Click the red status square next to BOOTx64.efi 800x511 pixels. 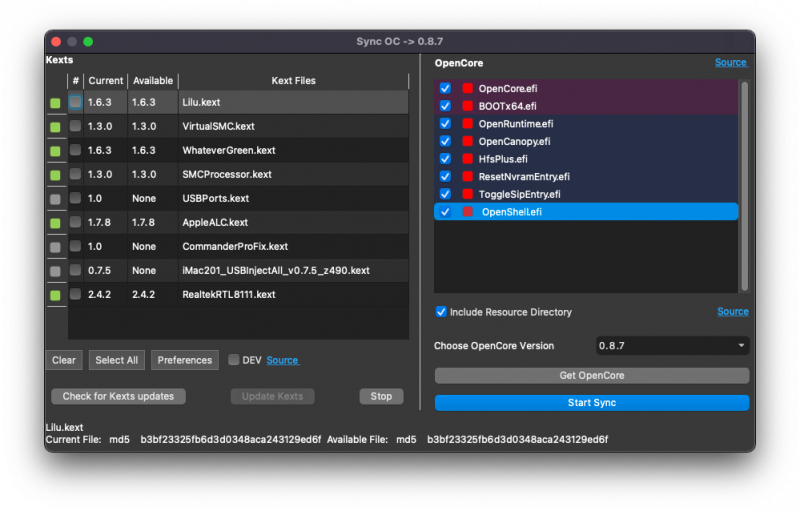click(467, 106)
